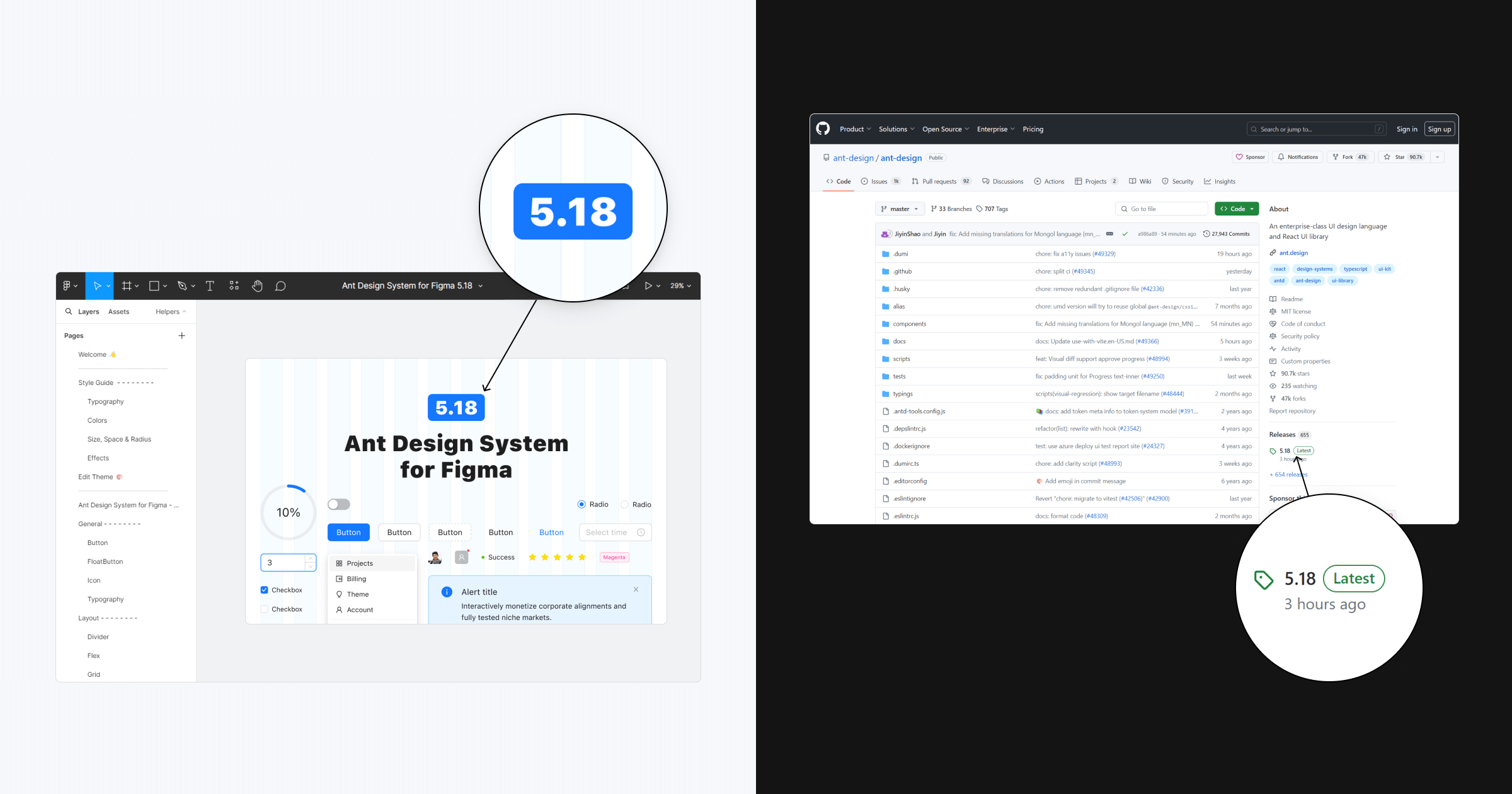Open the Pull requests tab

pos(939,181)
